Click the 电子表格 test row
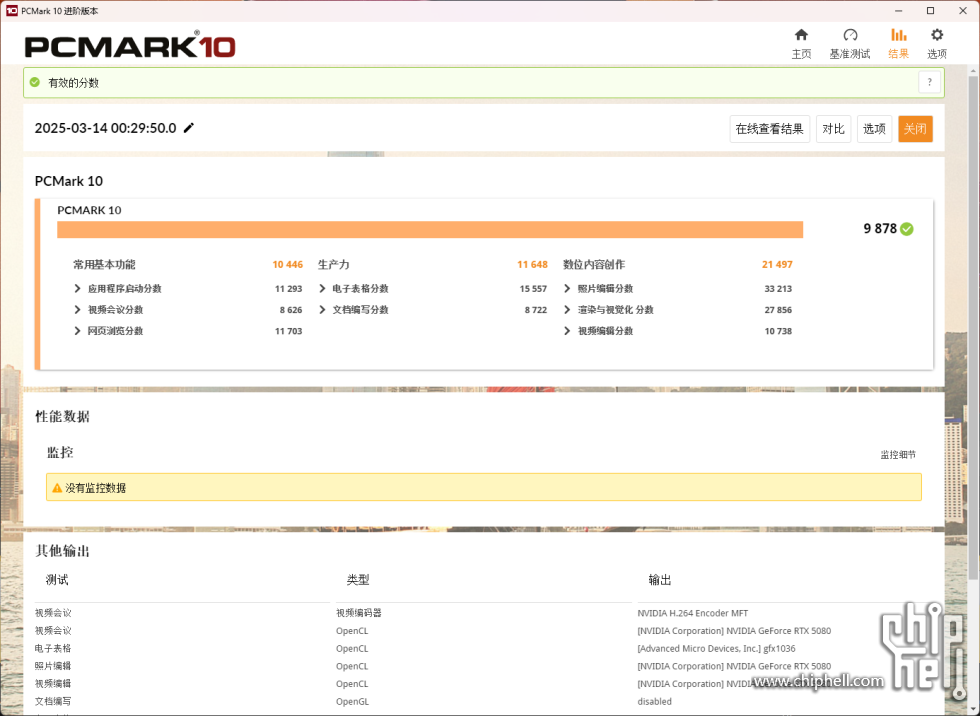Screen dimensions: 980x716 53,649
